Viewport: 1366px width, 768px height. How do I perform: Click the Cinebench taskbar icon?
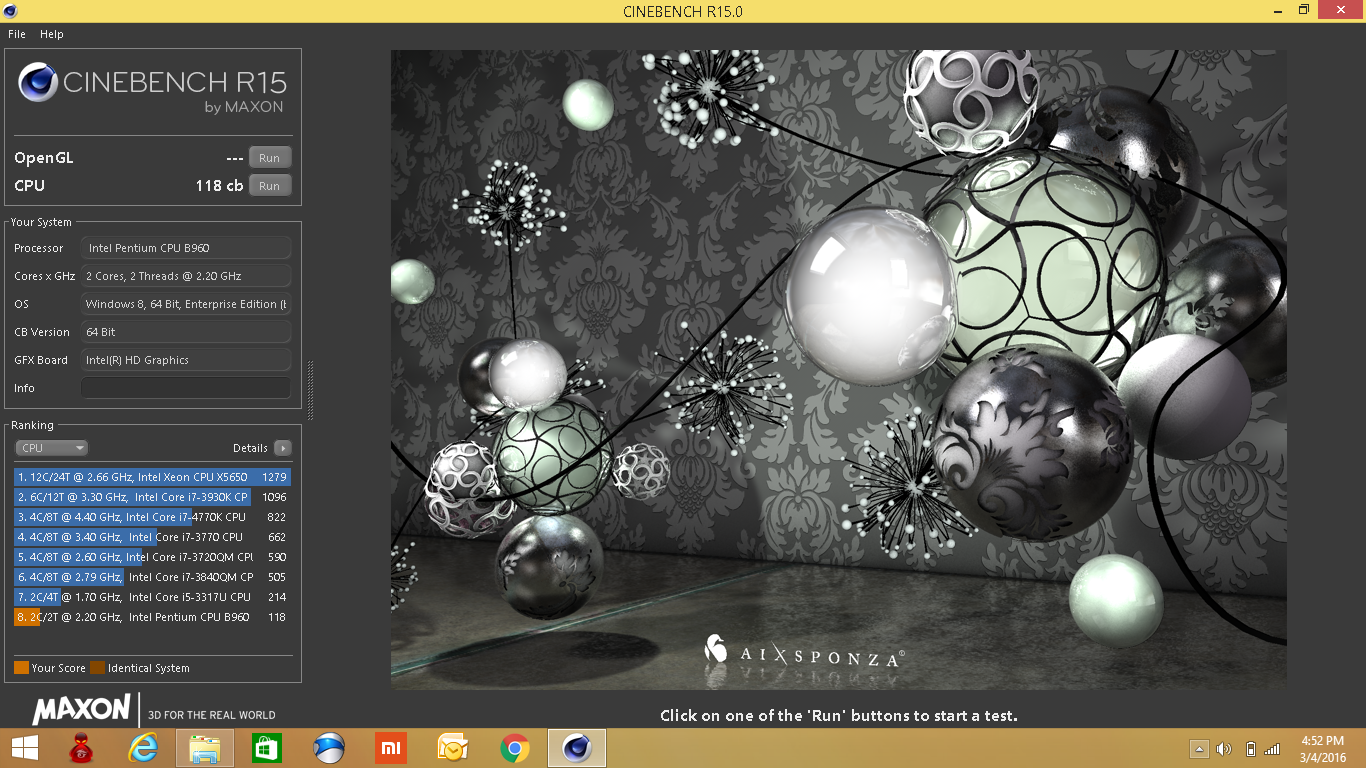point(577,748)
